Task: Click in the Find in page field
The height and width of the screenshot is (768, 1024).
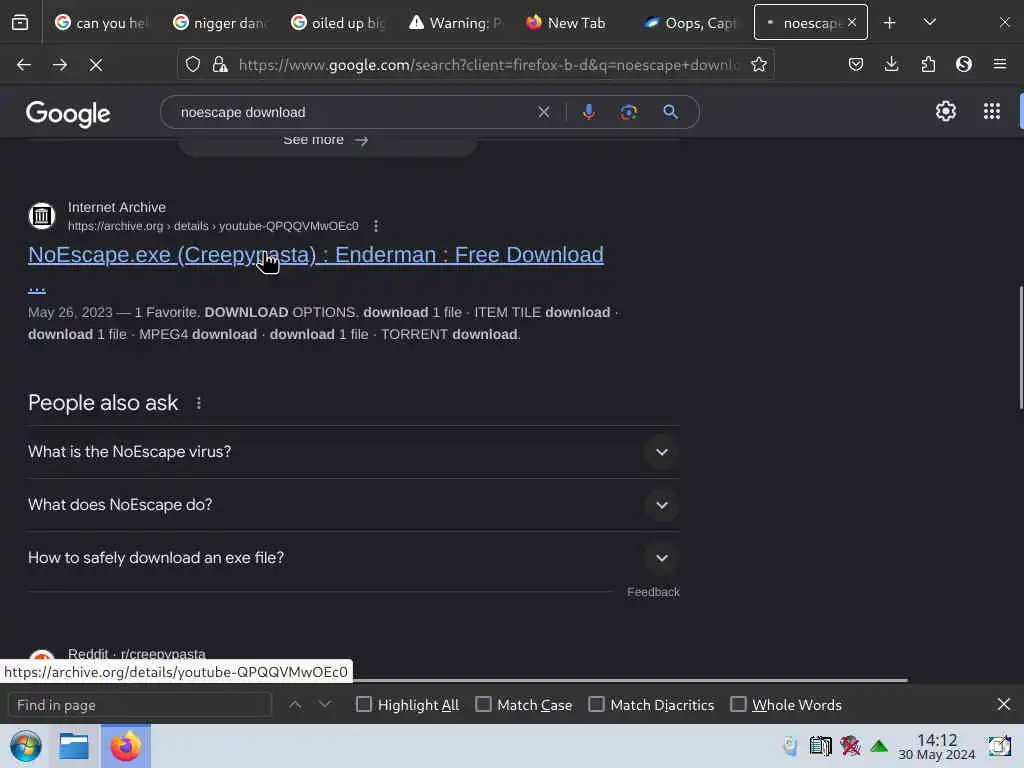Action: pos(139,705)
